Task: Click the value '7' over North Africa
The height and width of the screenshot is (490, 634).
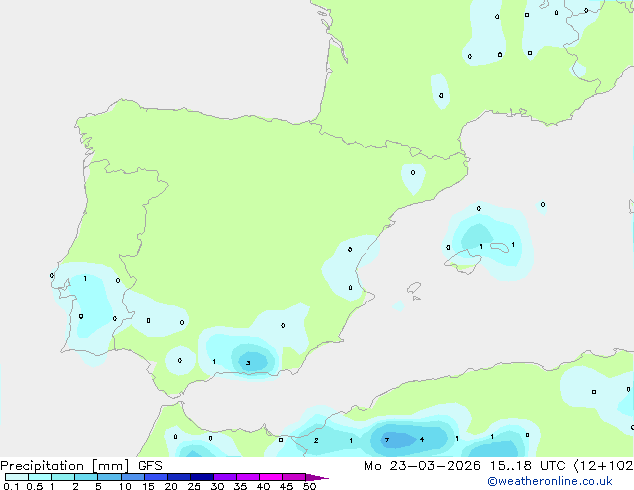Action: [387, 440]
